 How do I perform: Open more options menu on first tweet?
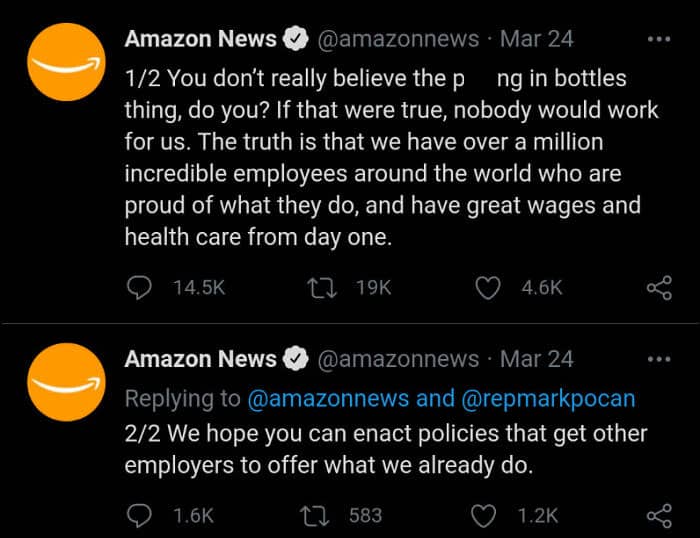[x=659, y=40]
